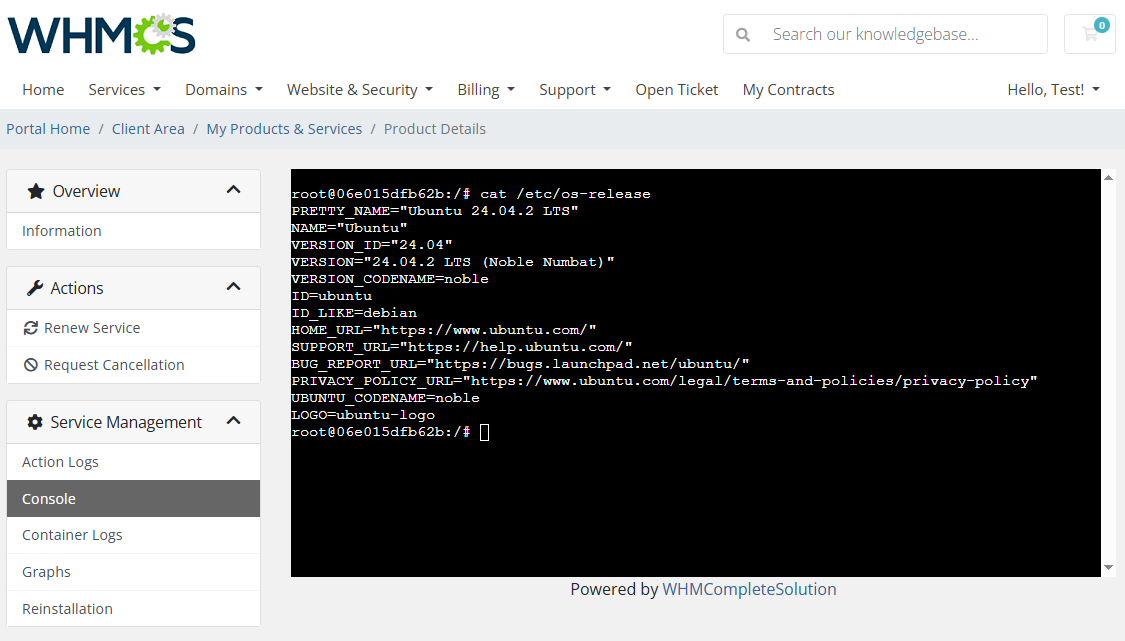
Task: Click the Renew Service refresh icon
Action: pos(30,328)
